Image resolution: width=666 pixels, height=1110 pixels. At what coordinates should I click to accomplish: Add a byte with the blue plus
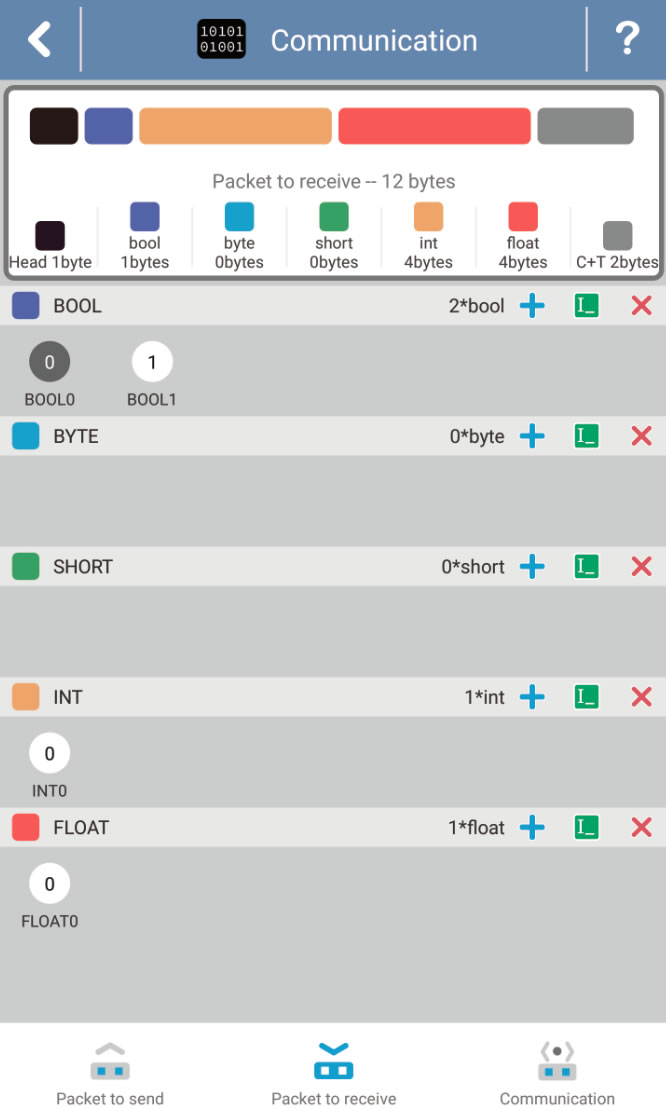532,436
